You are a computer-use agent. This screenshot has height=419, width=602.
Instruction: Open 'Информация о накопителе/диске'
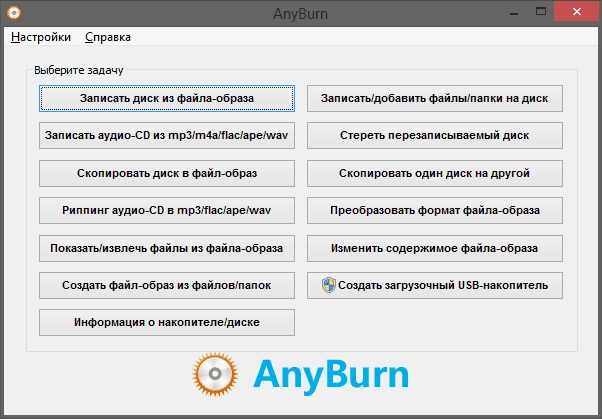(x=167, y=322)
